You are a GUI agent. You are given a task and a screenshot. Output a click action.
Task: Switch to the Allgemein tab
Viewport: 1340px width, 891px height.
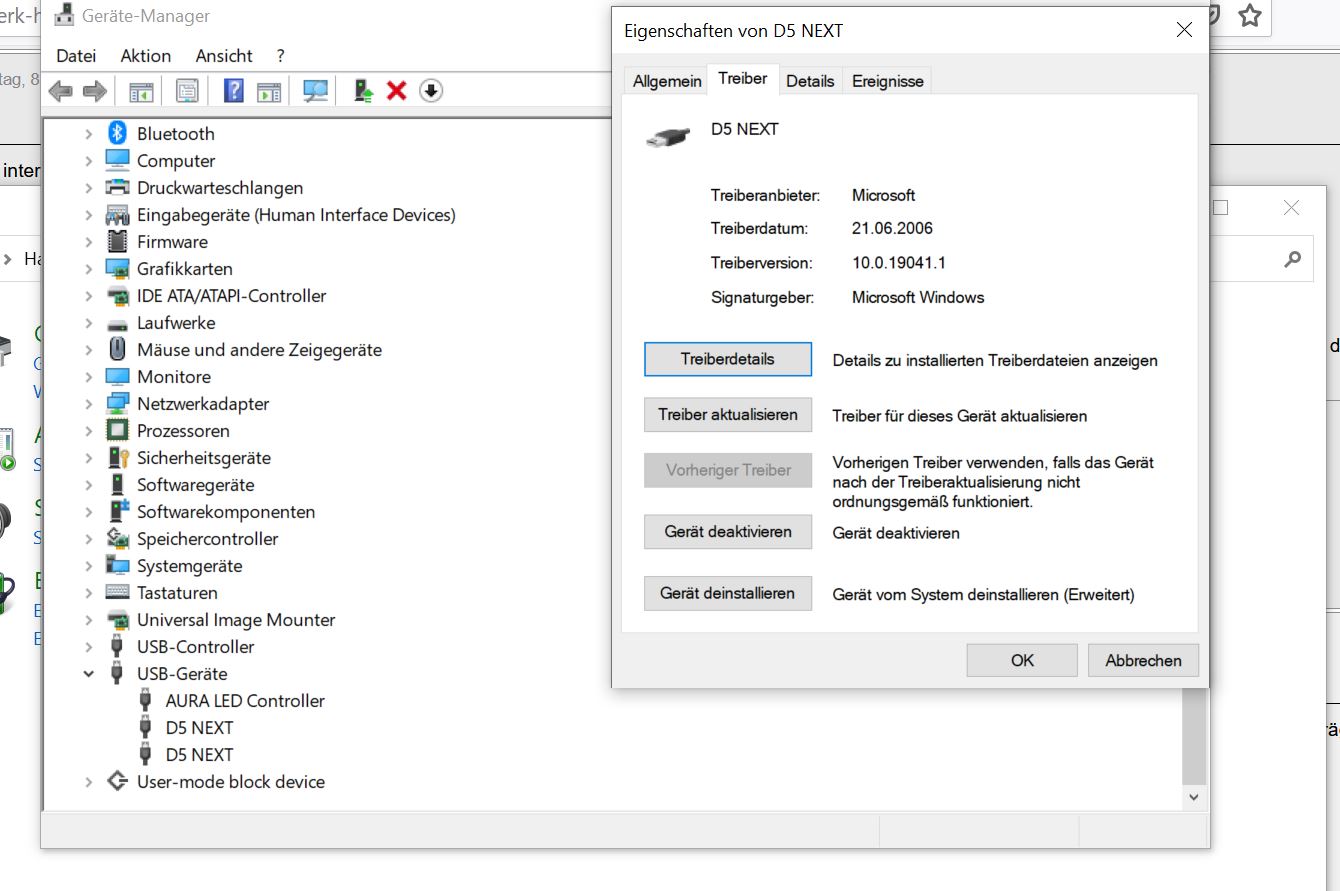(x=667, y=81)
